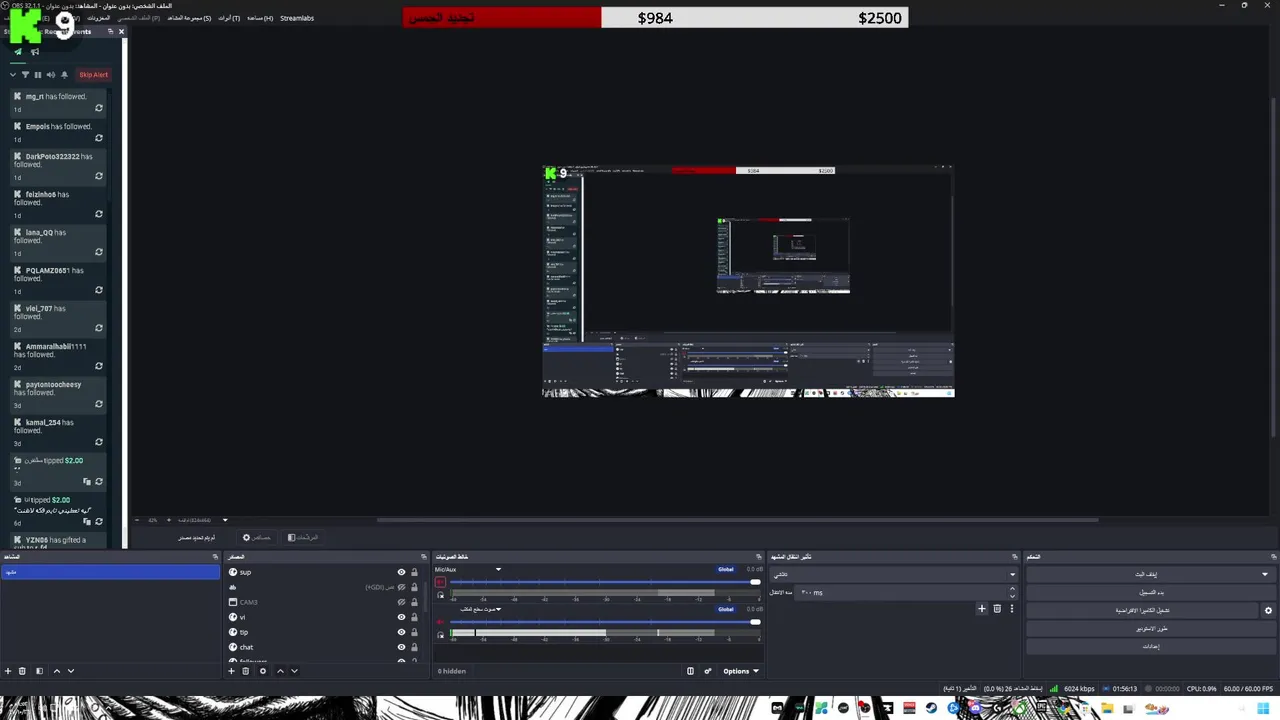Move source down arrow in Sources panel
Viewport: 1280px width, 720px height.
click(294, 671)
